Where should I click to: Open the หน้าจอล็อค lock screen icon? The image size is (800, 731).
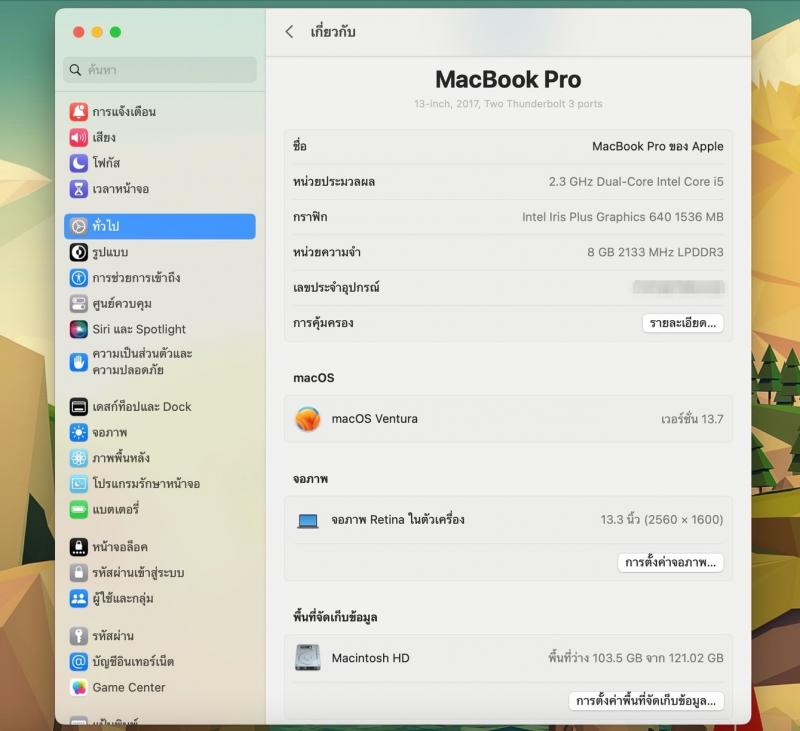(79, 547)
